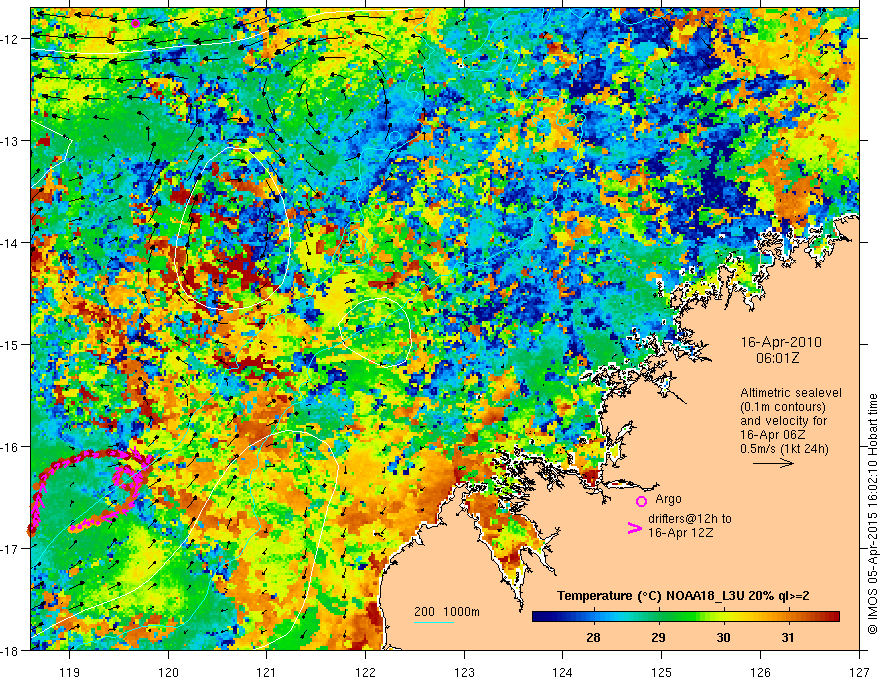Click the IMOS copyright timestamp text
Viewport: 880px width, 680px height.
pyautogui.click(x=873, y=516)
